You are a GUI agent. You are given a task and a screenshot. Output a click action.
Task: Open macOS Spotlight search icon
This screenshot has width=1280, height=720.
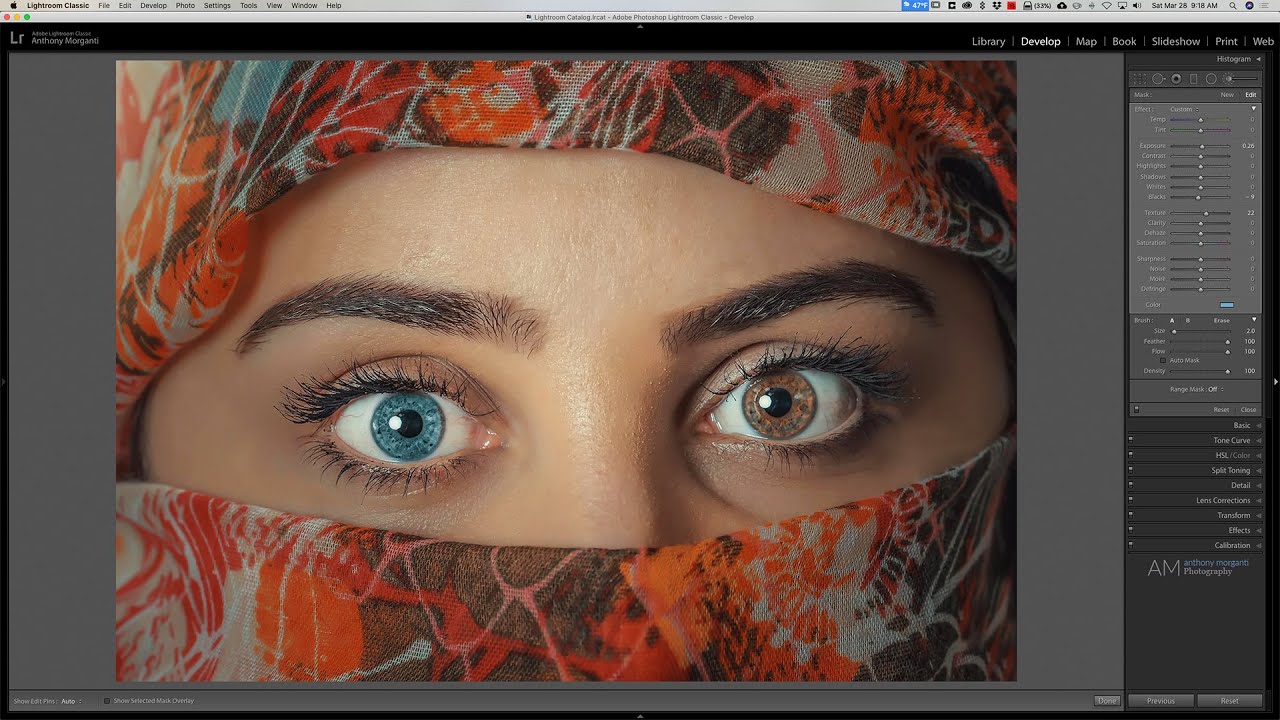[1233, 5]
